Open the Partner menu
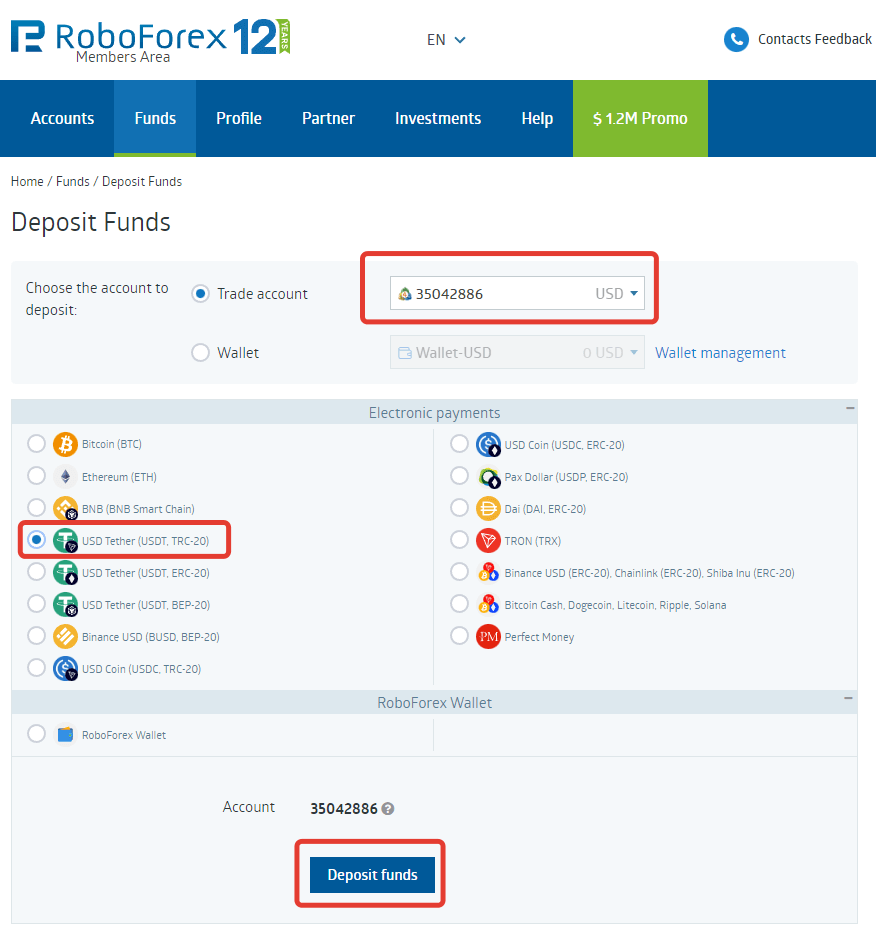The width and height of the screenshot is (876, 931). point(328,118)
